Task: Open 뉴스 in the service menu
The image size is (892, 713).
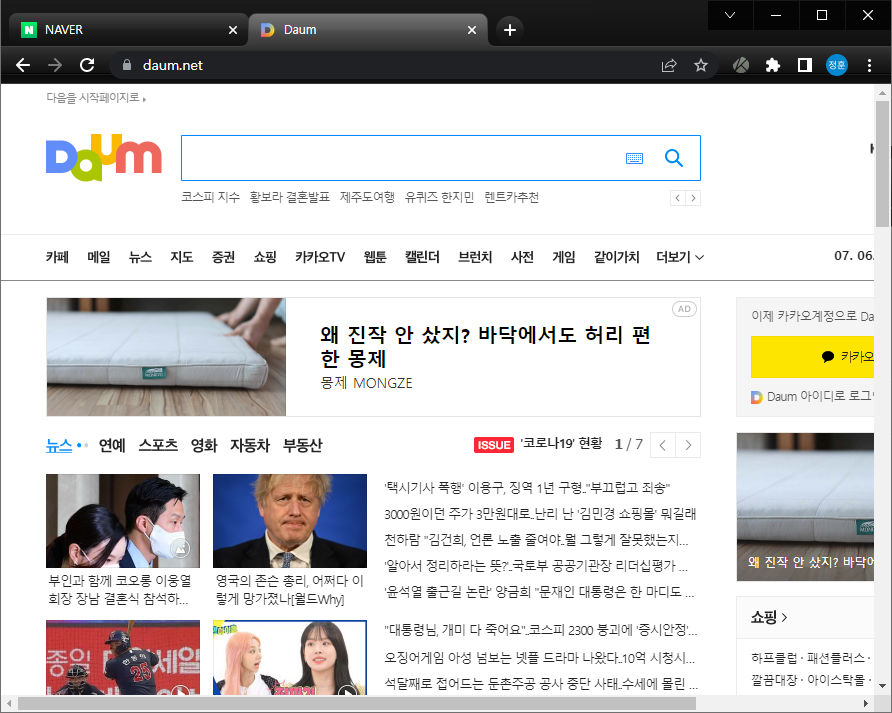Action: (141, 257)
